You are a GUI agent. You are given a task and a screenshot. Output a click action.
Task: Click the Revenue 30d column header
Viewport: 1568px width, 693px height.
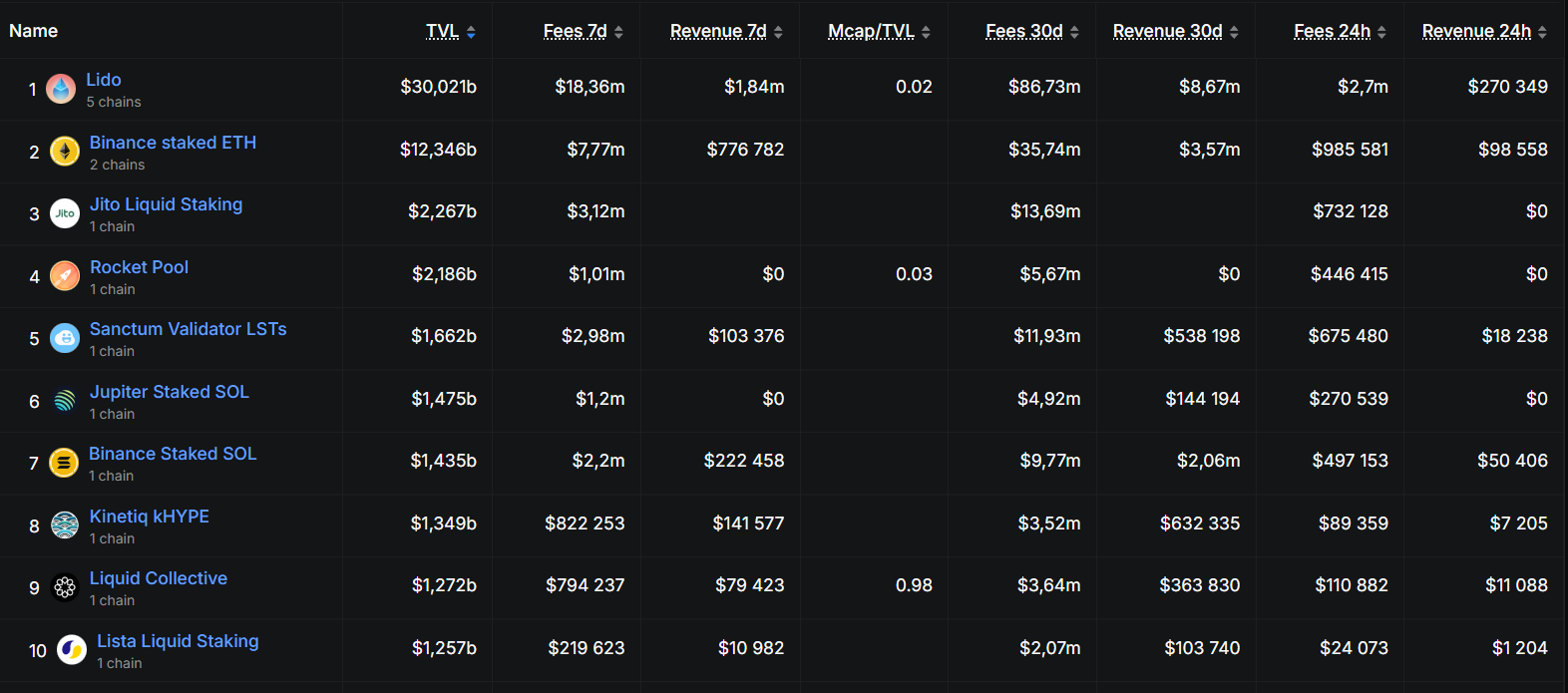point(1168,31)
